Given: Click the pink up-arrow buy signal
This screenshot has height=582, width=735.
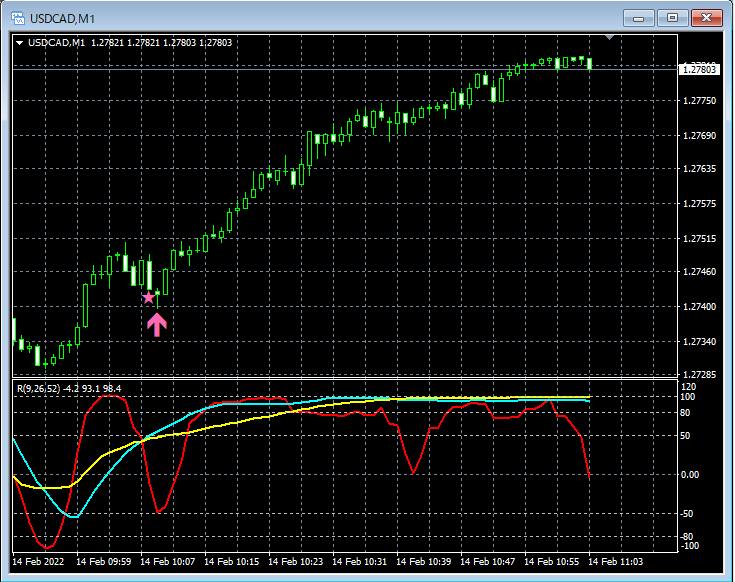Looking at the screenshot, I should click(x=157, y=325).
